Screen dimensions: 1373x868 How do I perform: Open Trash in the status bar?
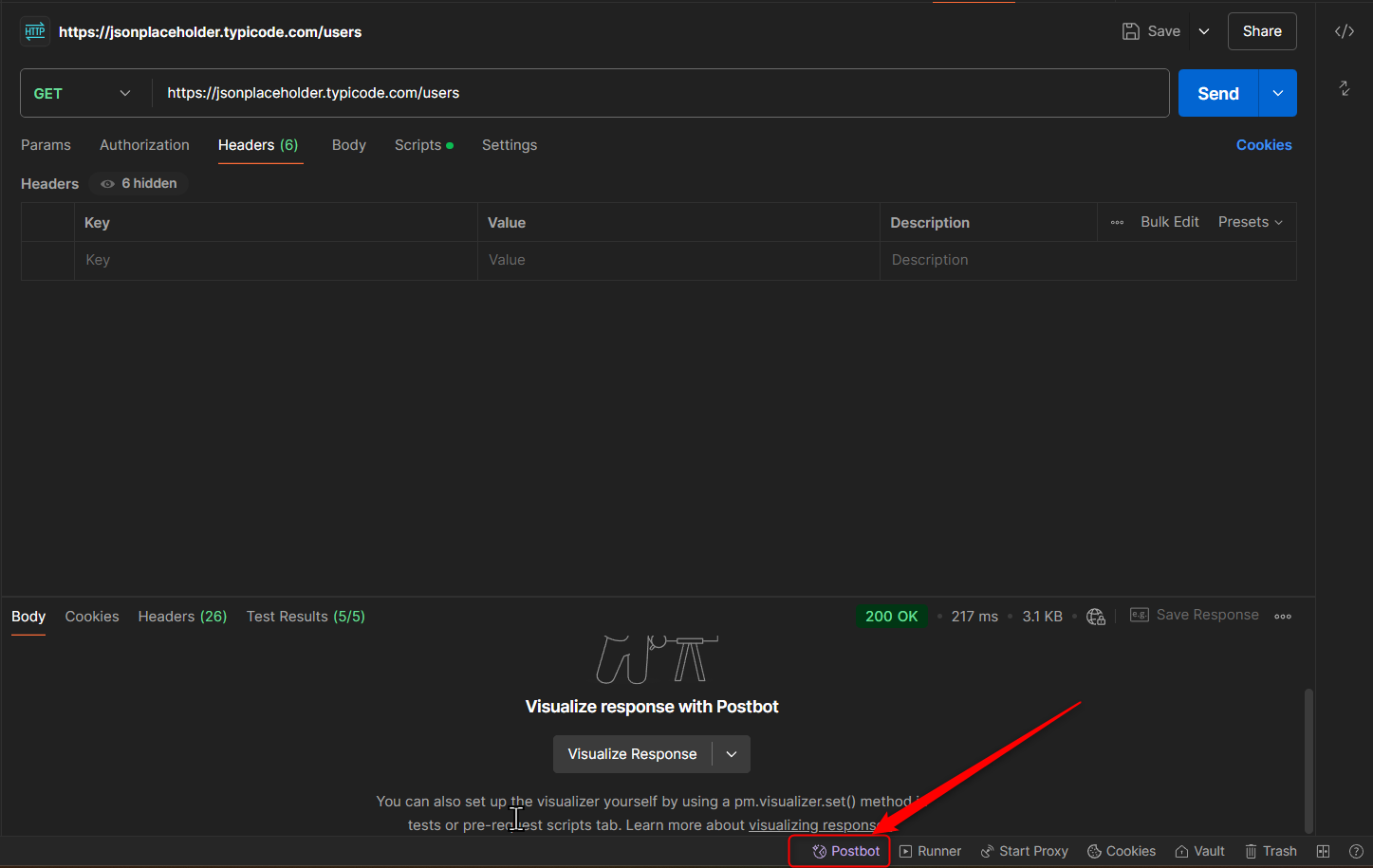(x=1271, y=851)
